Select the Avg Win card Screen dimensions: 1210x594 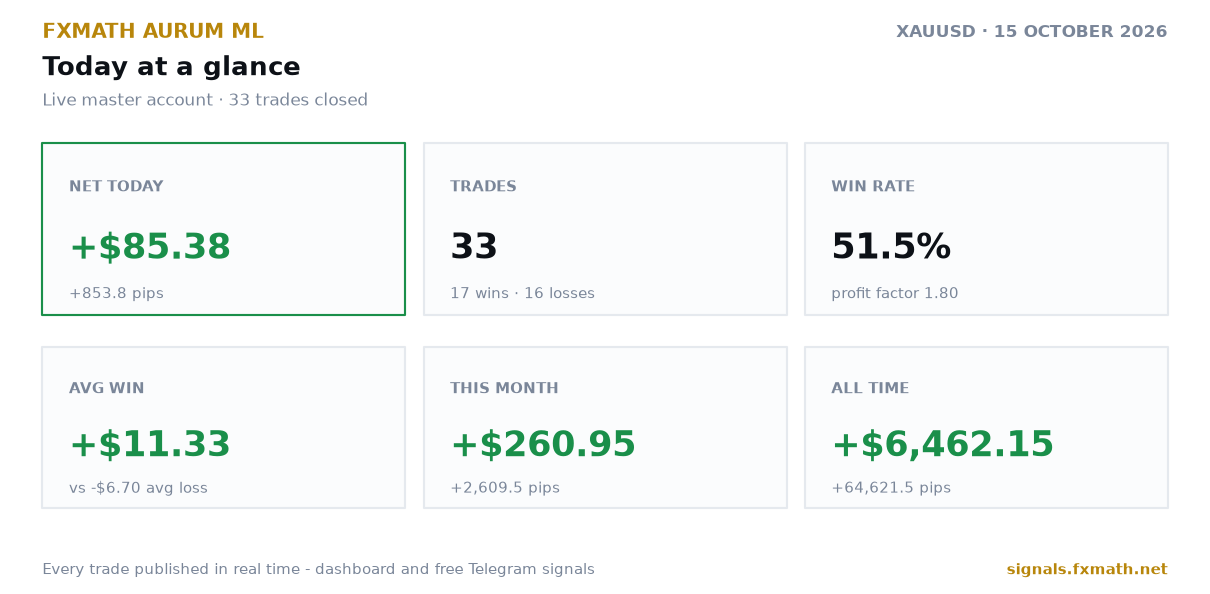[223, 428]
